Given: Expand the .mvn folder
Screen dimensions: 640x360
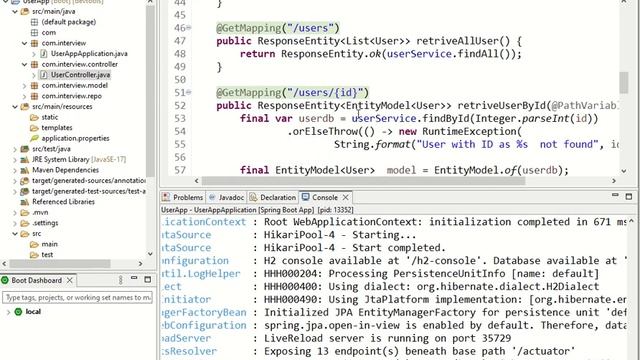Looking at the screenshot, I should [x=15, y=213].
